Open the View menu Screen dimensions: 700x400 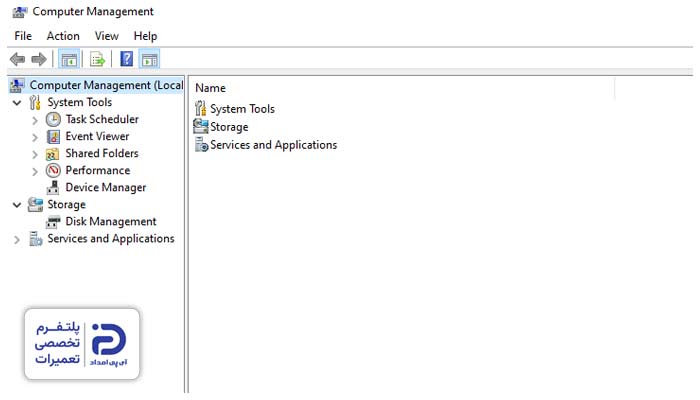106,36
